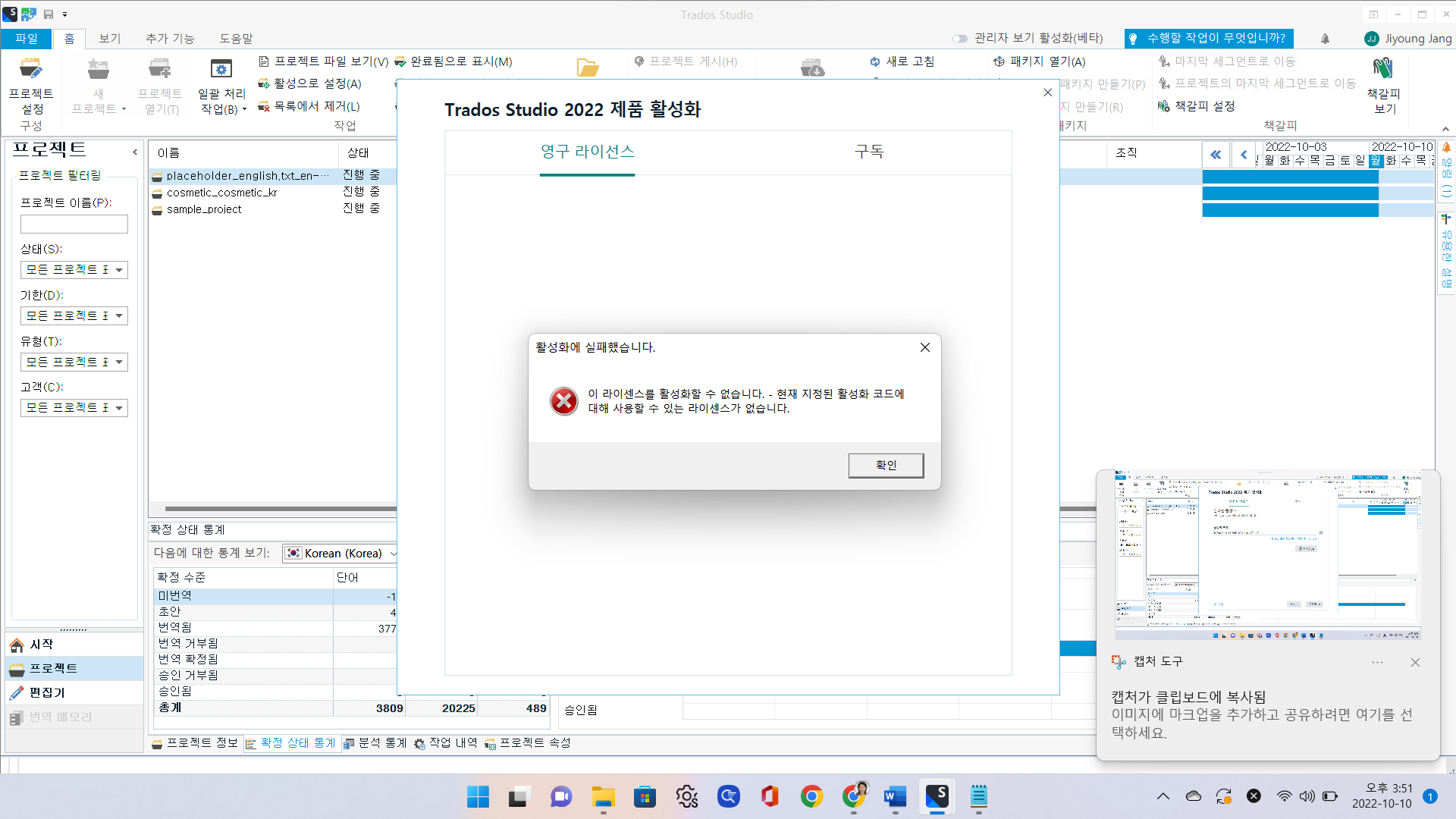The height and width of the screenshot is (819, 1456).
Task: Open the 편집기 view in navigation
Action: click(x=74, y=693)
